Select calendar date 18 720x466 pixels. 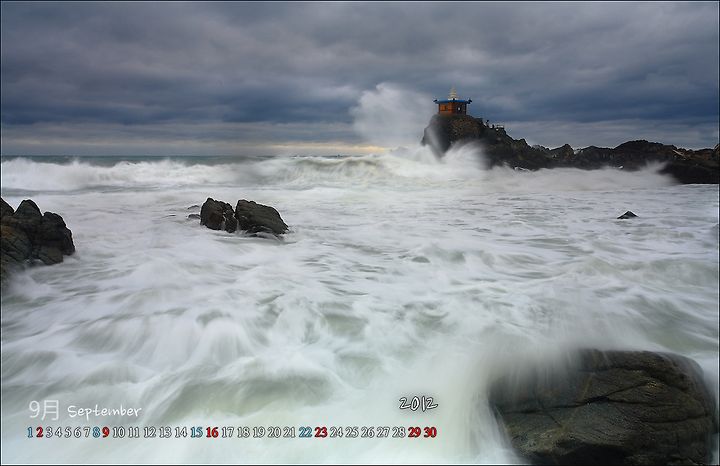tap(243, 432)
